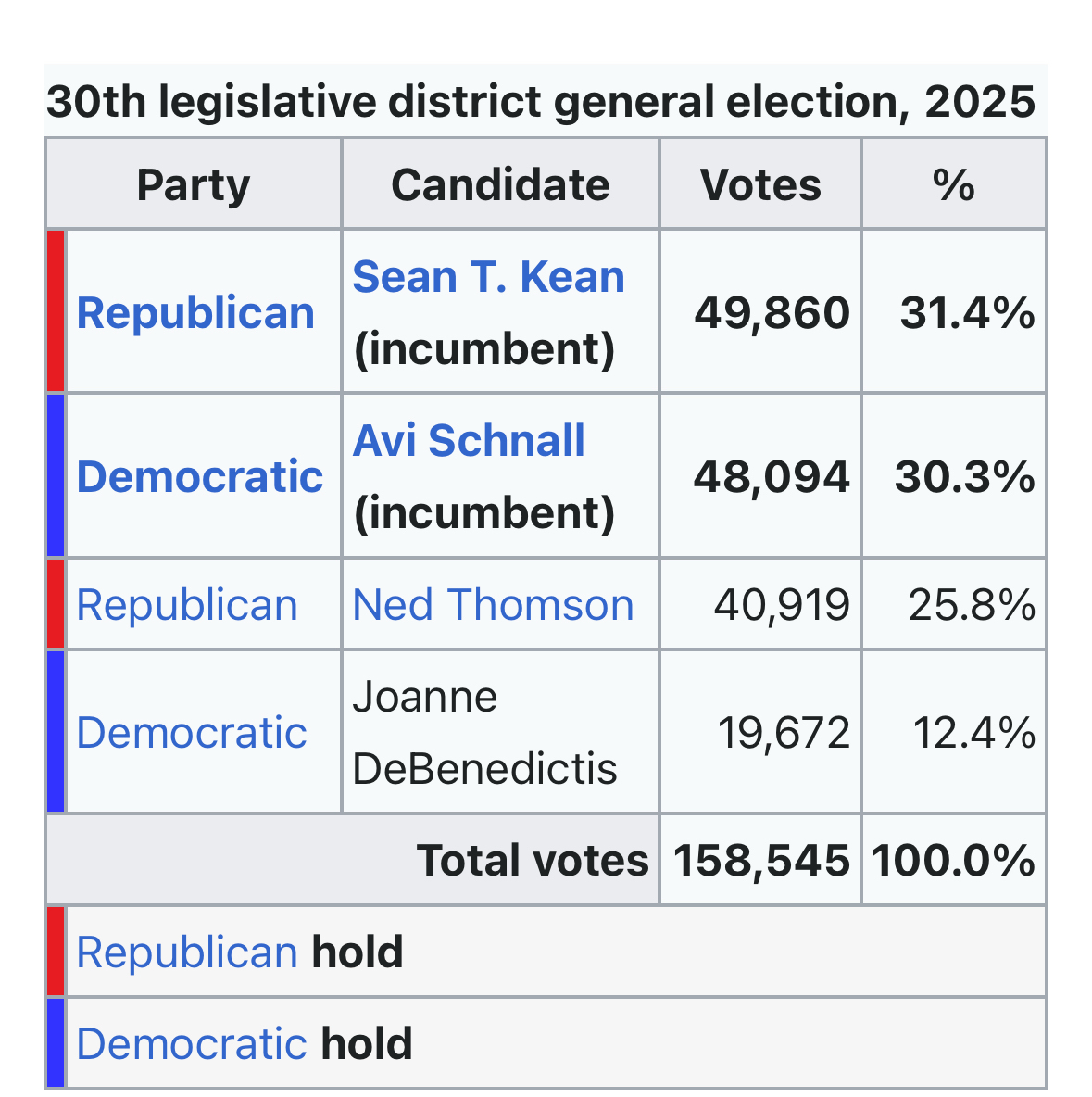Click blue party color bar for Avi Schnall
This screenshot has height=1097, width=1092.
(56, 476)
